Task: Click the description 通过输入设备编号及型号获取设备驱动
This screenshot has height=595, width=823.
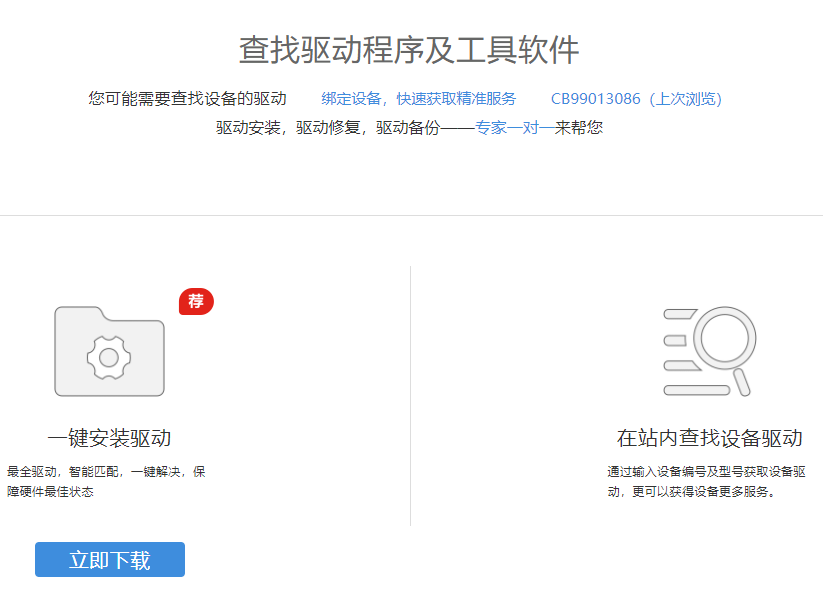Action: pos(706,482)
